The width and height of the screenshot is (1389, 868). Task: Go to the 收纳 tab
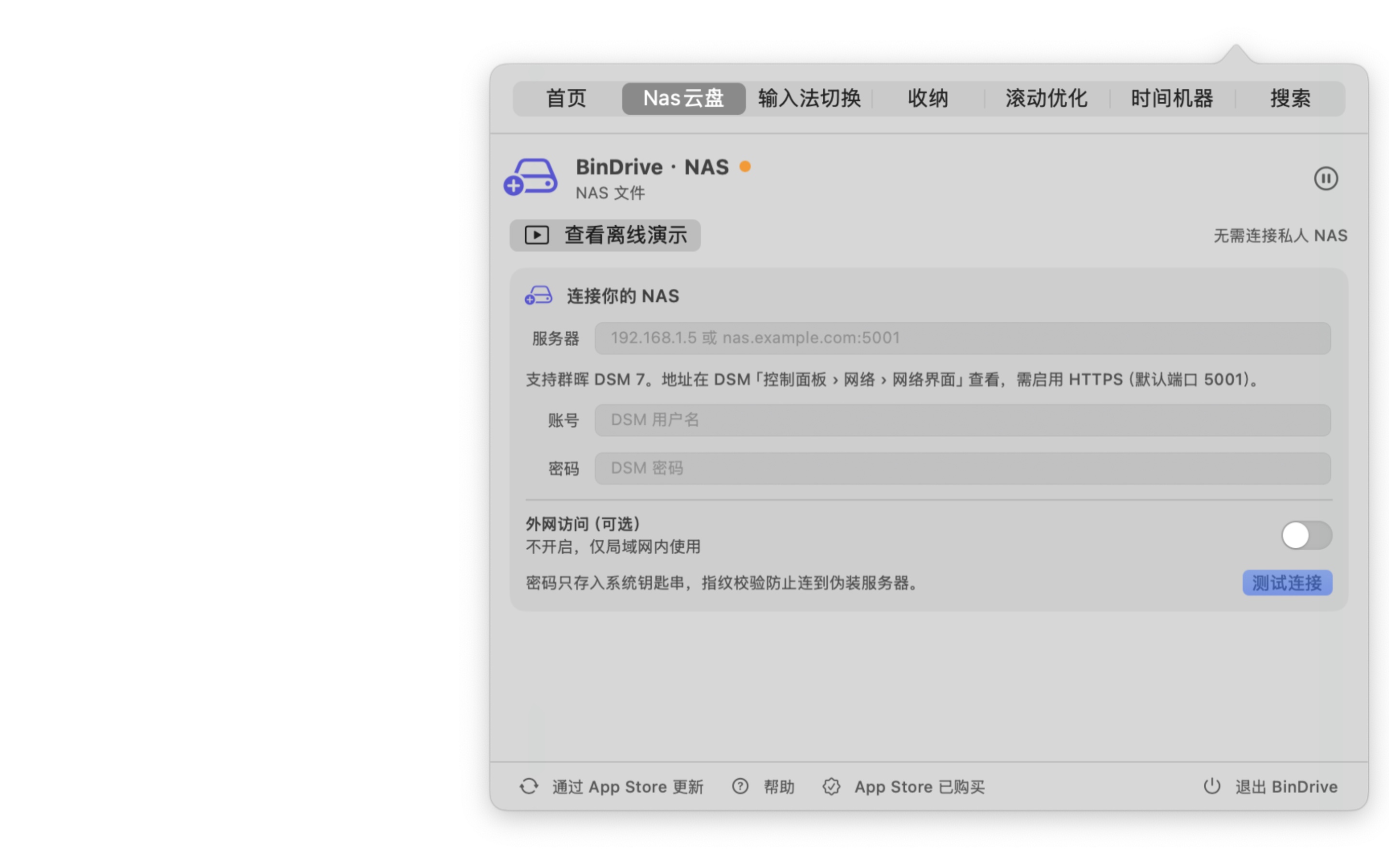click(928, 99)
